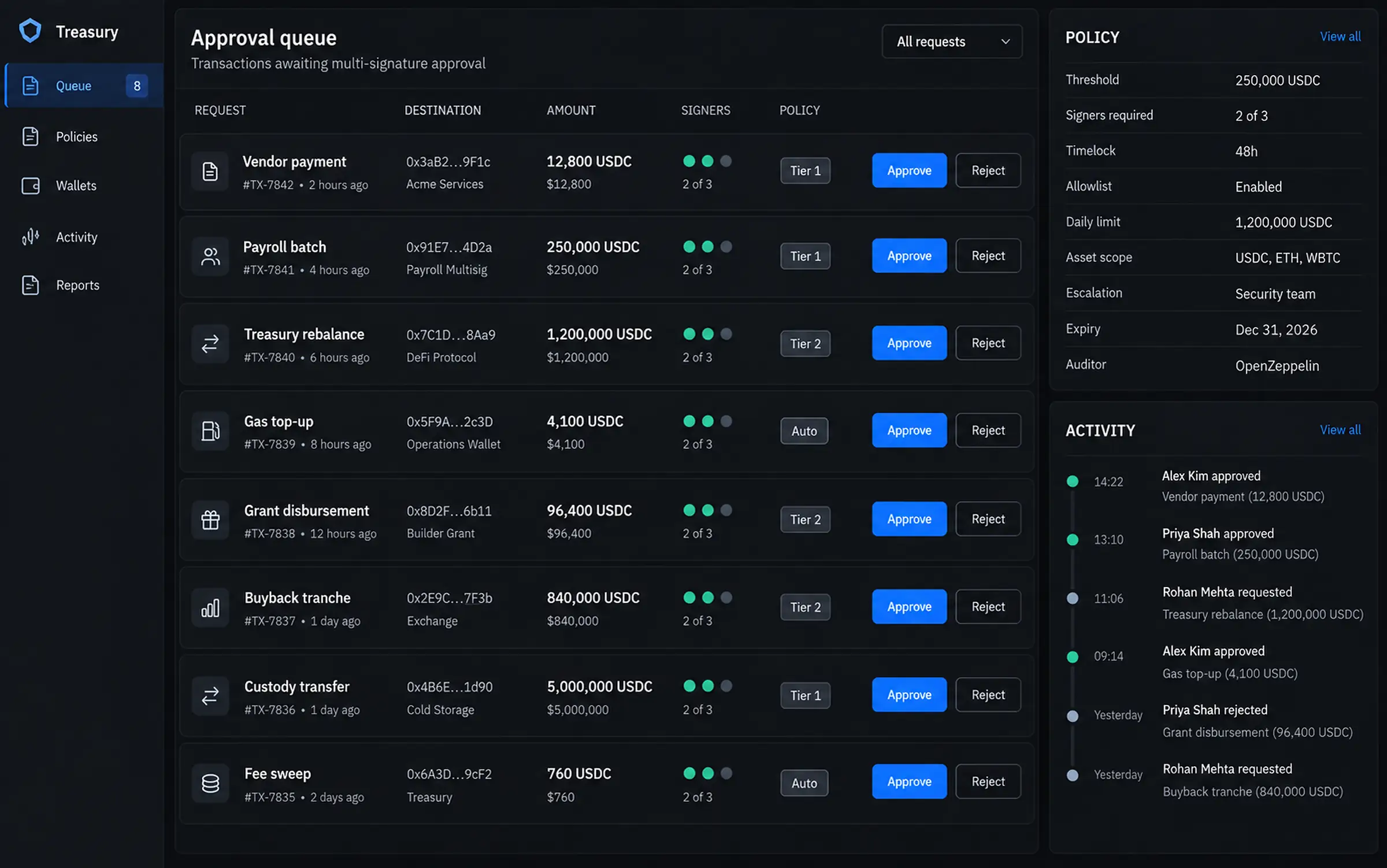Approve the Grant disbursement request
This screenshot has height=868, width=1387.
tap(909, 519)
